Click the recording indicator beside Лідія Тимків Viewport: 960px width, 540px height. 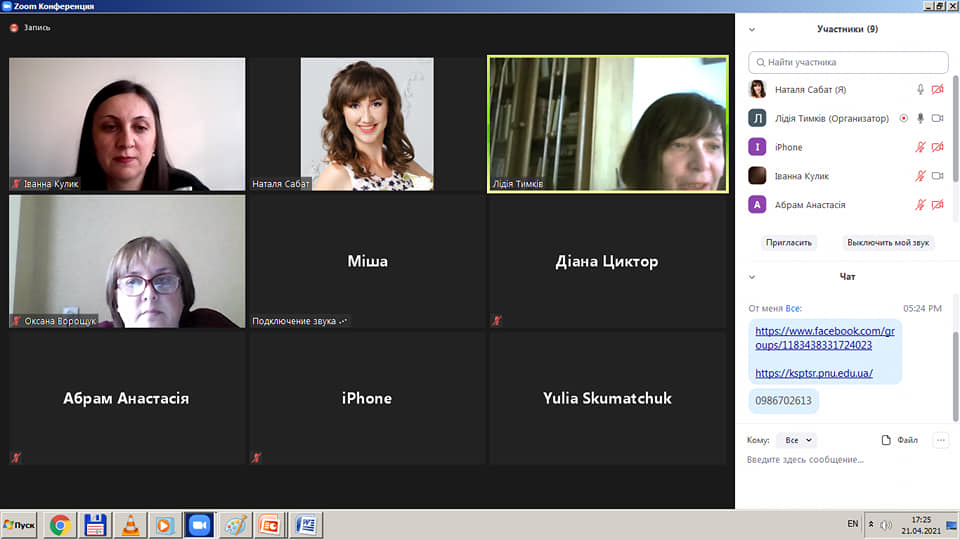[904, 118]
